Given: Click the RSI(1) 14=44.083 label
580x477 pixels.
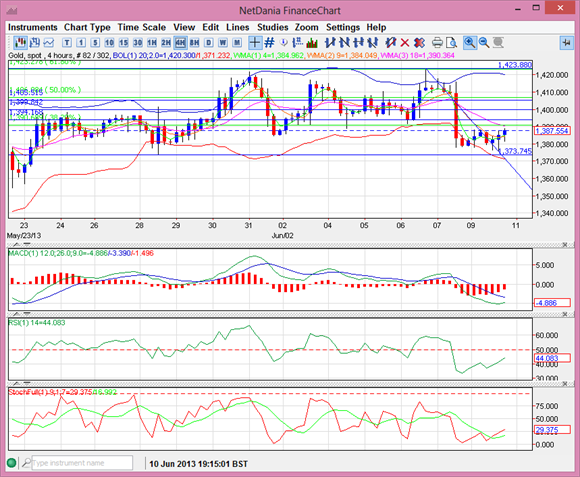Looking at the screenshot, I should coord(37,322).
